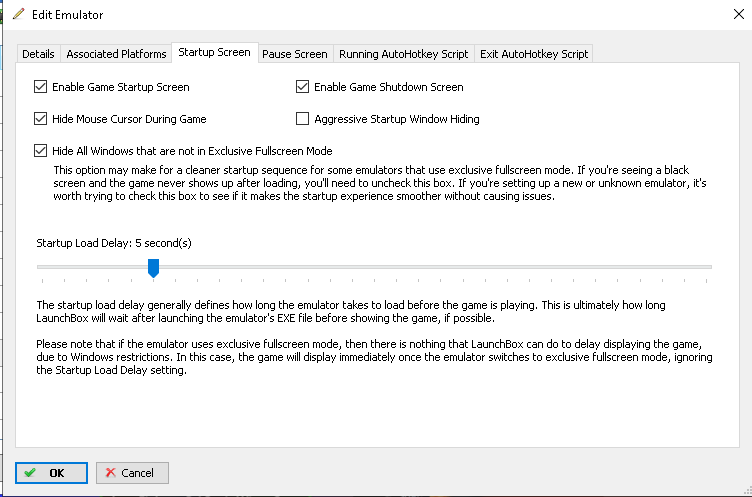Click the Cancel button
Image resolution: width=752 pixels, height=497 pixels.
point(132,473)
